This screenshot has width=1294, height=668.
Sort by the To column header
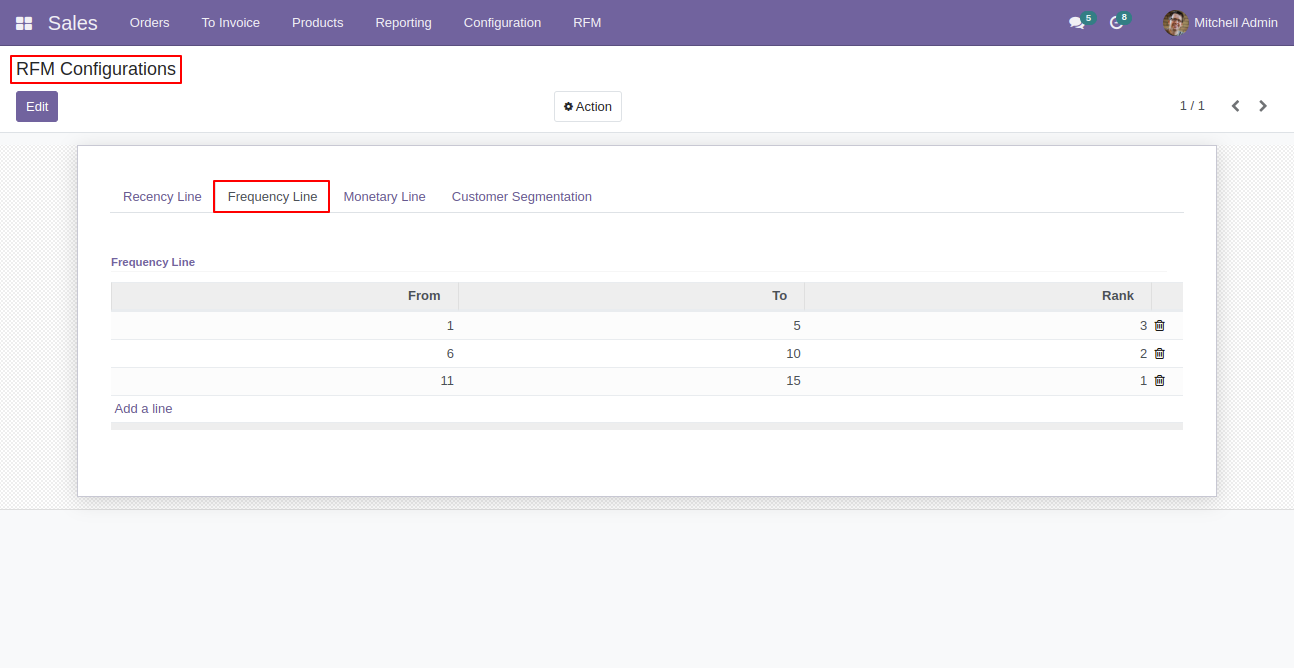pos(632,296)
